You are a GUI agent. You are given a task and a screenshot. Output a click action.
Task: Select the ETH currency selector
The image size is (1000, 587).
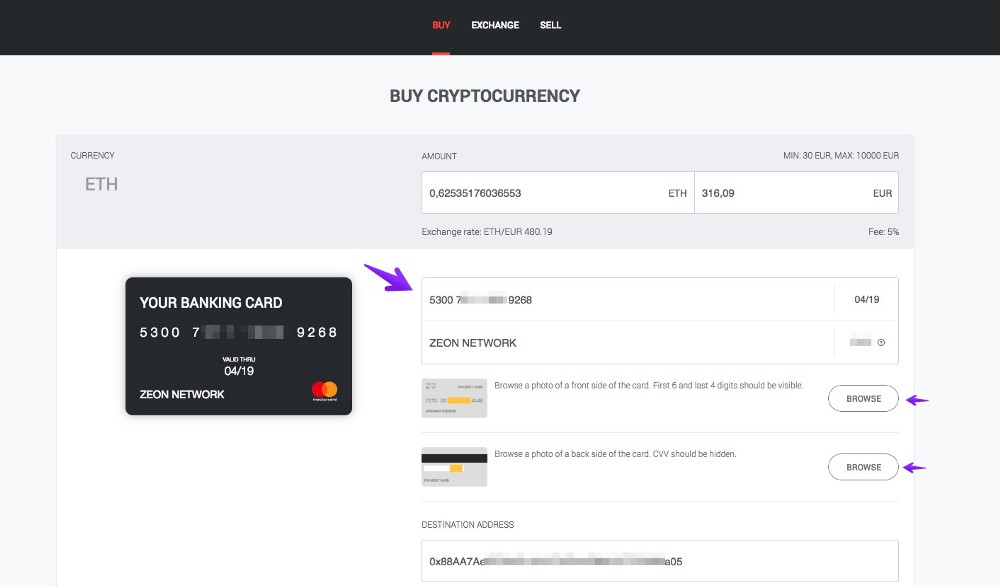coord(101,184)
